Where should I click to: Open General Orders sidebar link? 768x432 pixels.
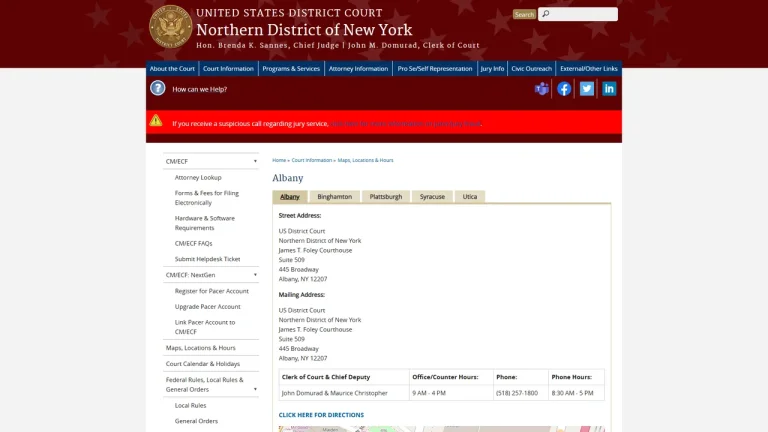pyautogui.click(x=196, y=421)
